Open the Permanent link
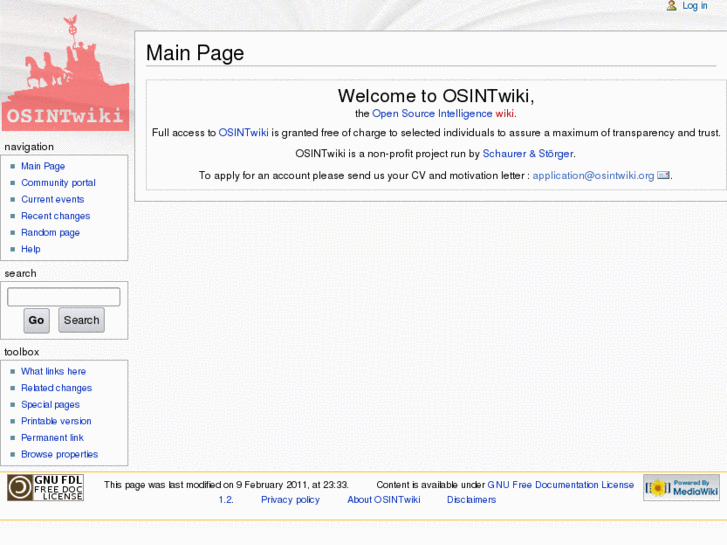 pos(52,438)
